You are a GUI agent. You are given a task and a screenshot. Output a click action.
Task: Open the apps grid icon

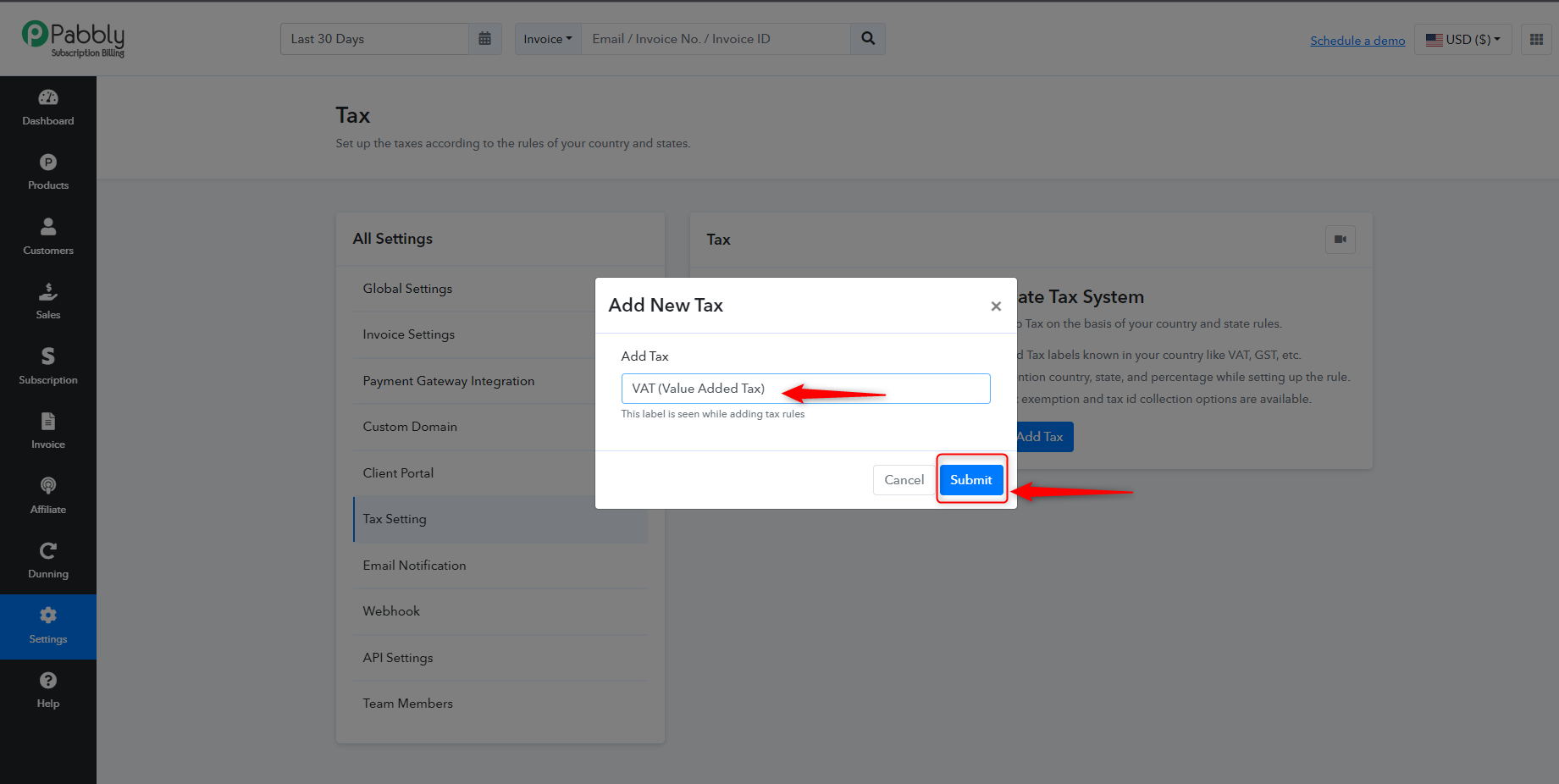[1536, 39]
